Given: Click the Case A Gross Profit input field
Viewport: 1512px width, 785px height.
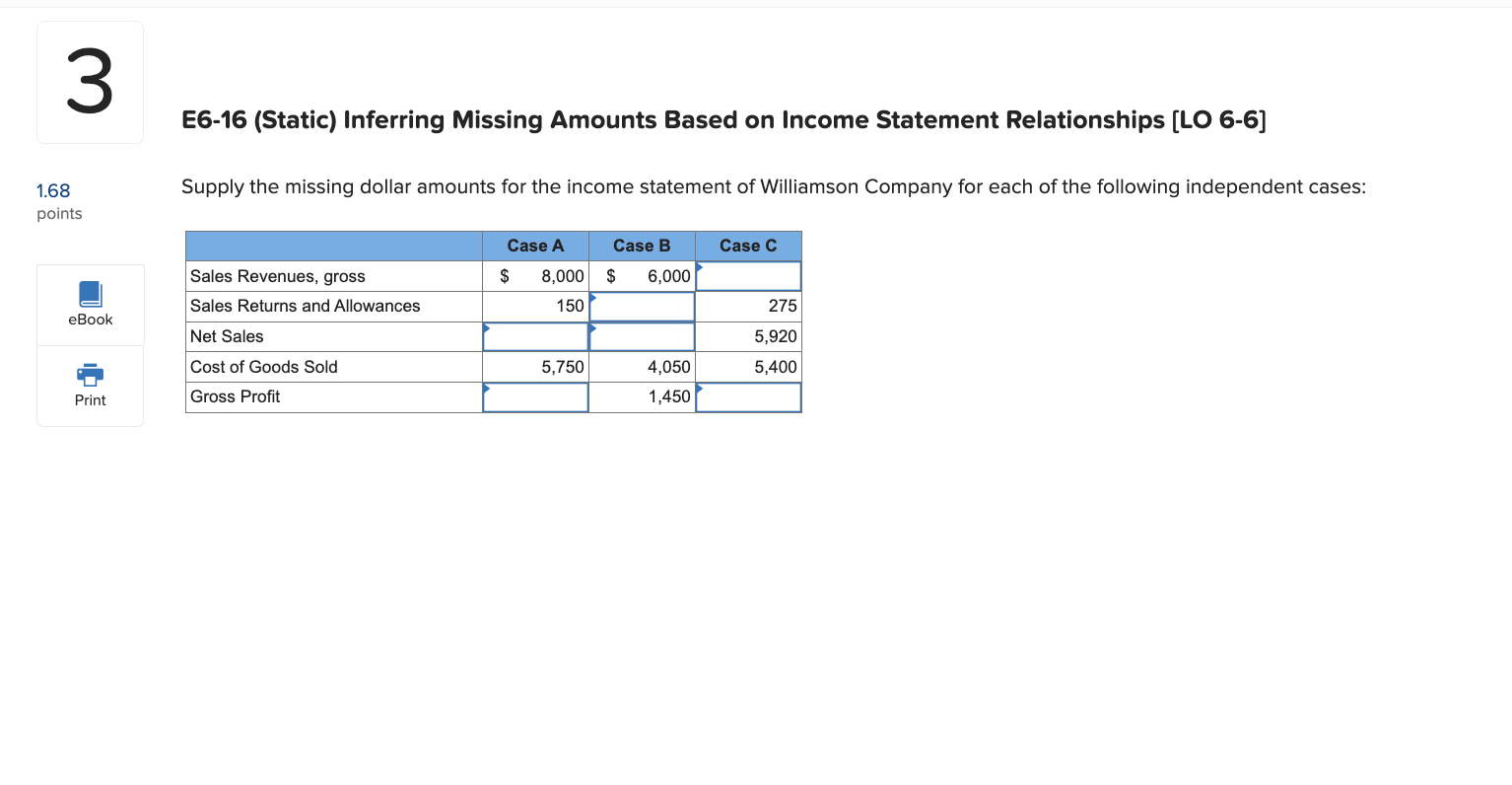Looking at the screenshot, I should [535, 396].
